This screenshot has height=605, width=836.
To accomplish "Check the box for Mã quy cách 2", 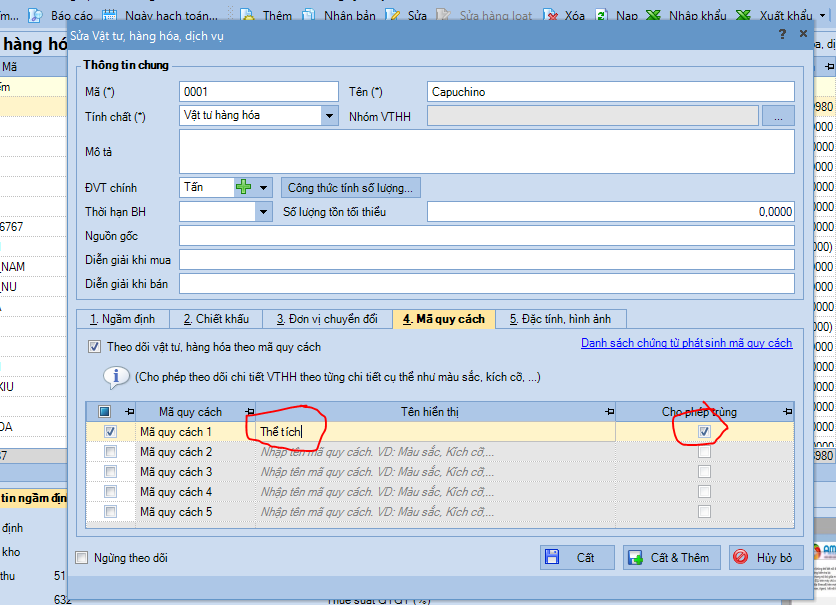I will [110, 452].
